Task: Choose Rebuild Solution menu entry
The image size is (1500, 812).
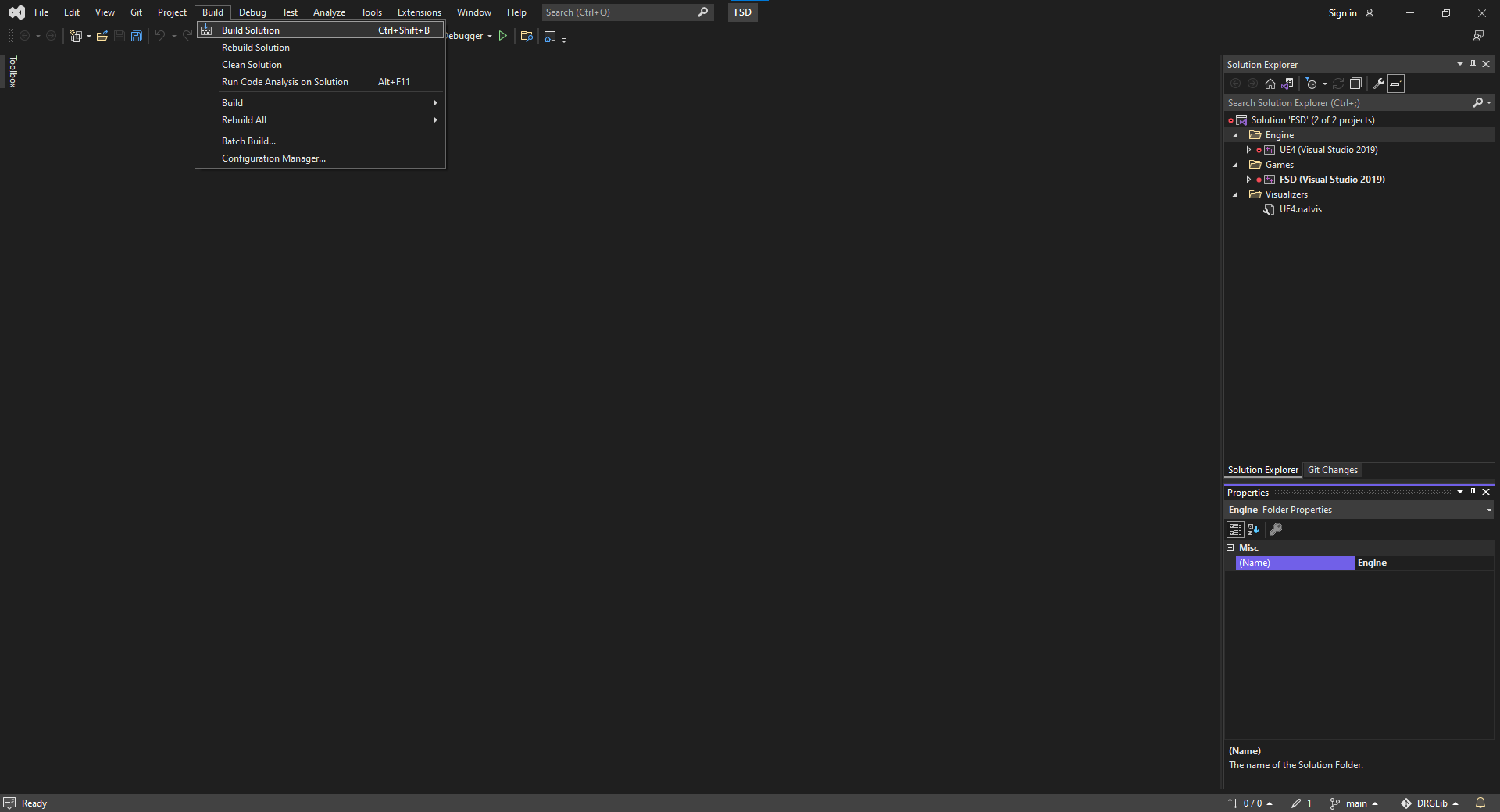Action: click(320, 48)
